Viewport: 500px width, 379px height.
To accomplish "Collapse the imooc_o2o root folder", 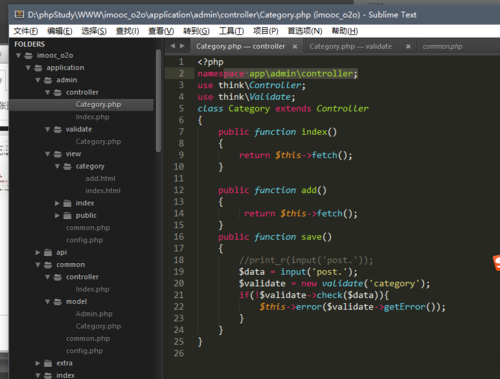I will 19,55.
